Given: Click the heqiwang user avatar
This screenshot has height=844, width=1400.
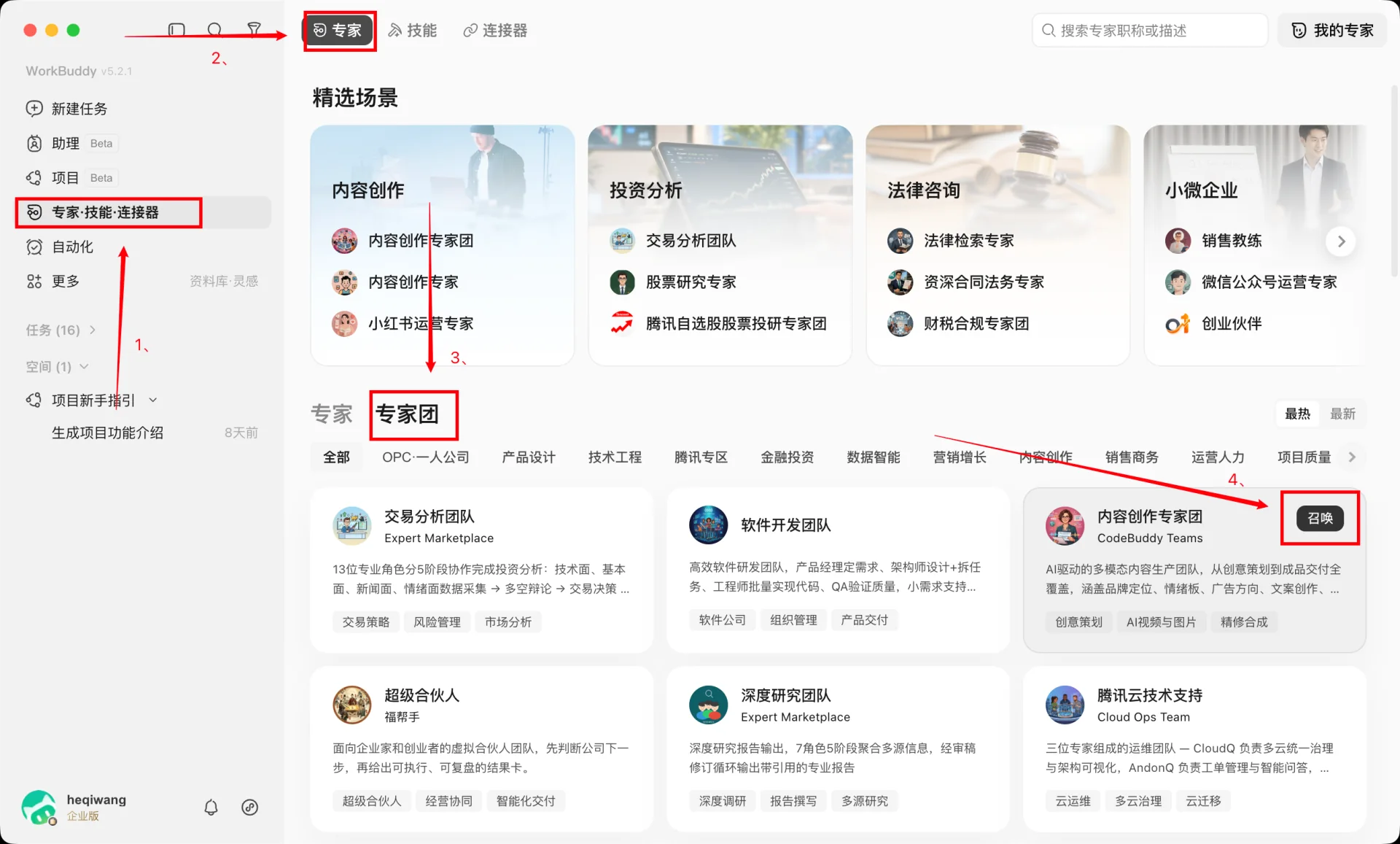Looking at the screenshot, I should [39, 808].
